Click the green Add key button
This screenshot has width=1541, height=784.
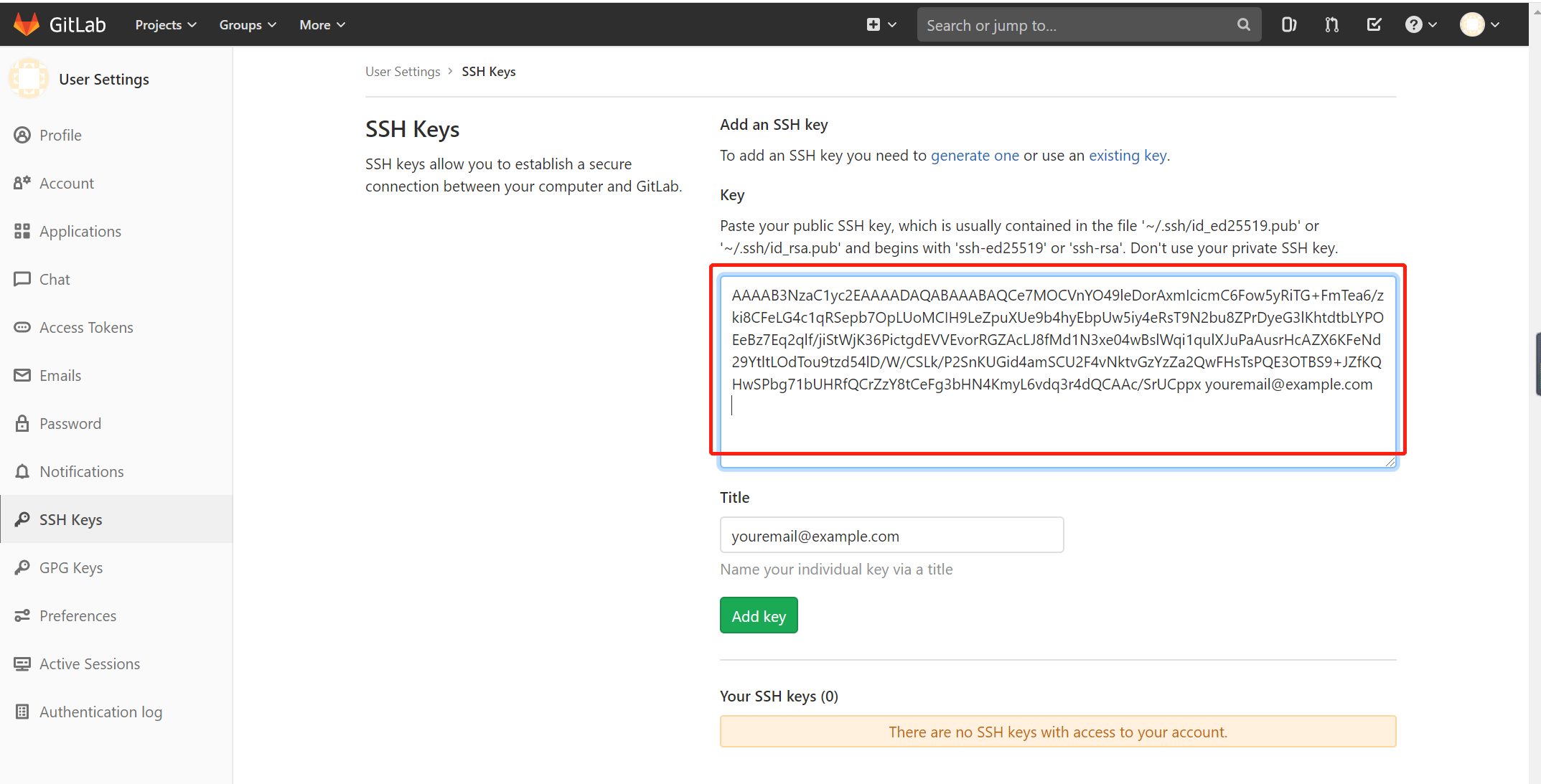pos(759,615)
